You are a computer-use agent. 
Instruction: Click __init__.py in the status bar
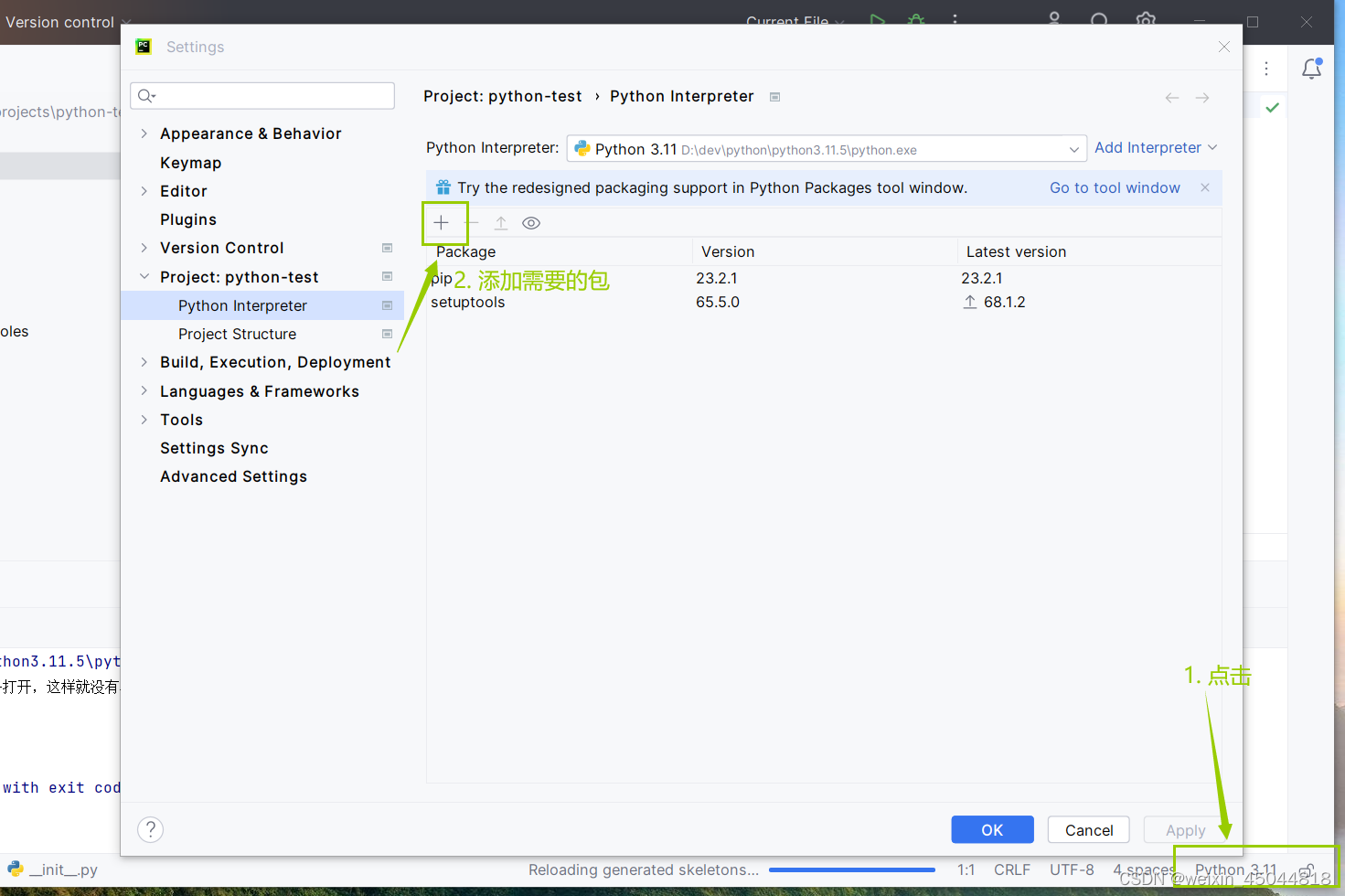tap(52, 869)
